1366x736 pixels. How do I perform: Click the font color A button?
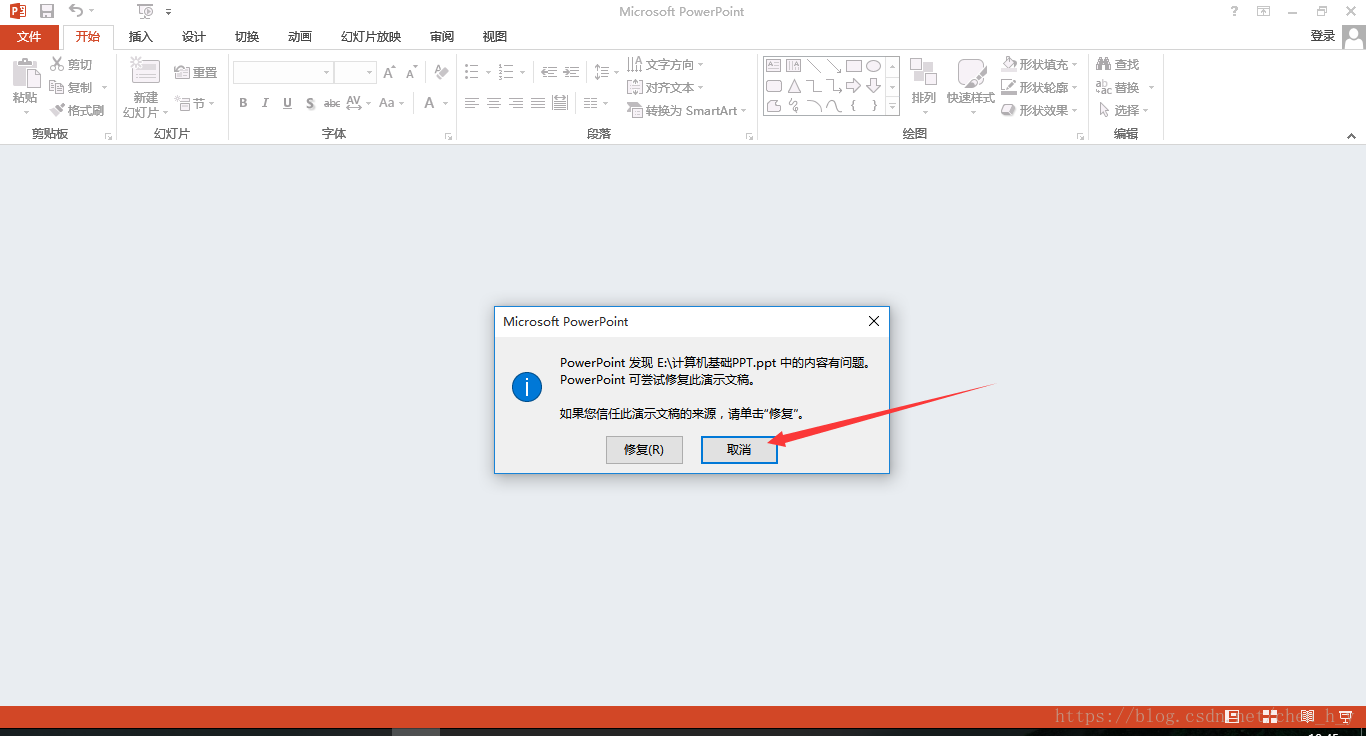(429, 103)
